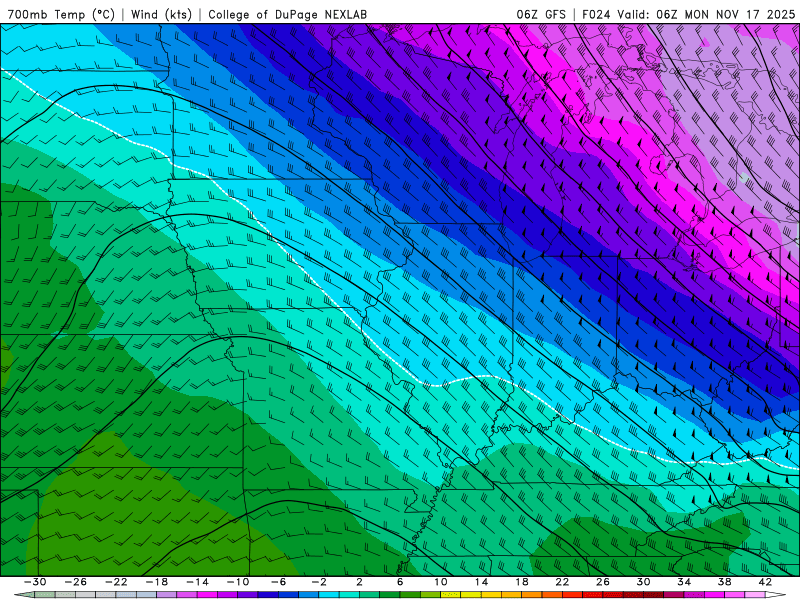The width and height of the screenshot is (800, 600).
Task: Click the -14 value on the temperature legend
Action: (197, 582)
